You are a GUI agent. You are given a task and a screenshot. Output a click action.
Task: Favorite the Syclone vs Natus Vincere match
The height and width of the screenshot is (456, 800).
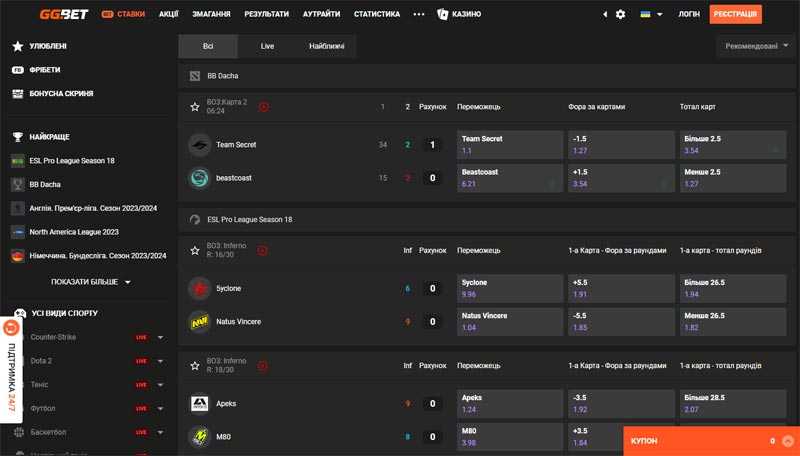pyautogui.click(x=194, y=250)
